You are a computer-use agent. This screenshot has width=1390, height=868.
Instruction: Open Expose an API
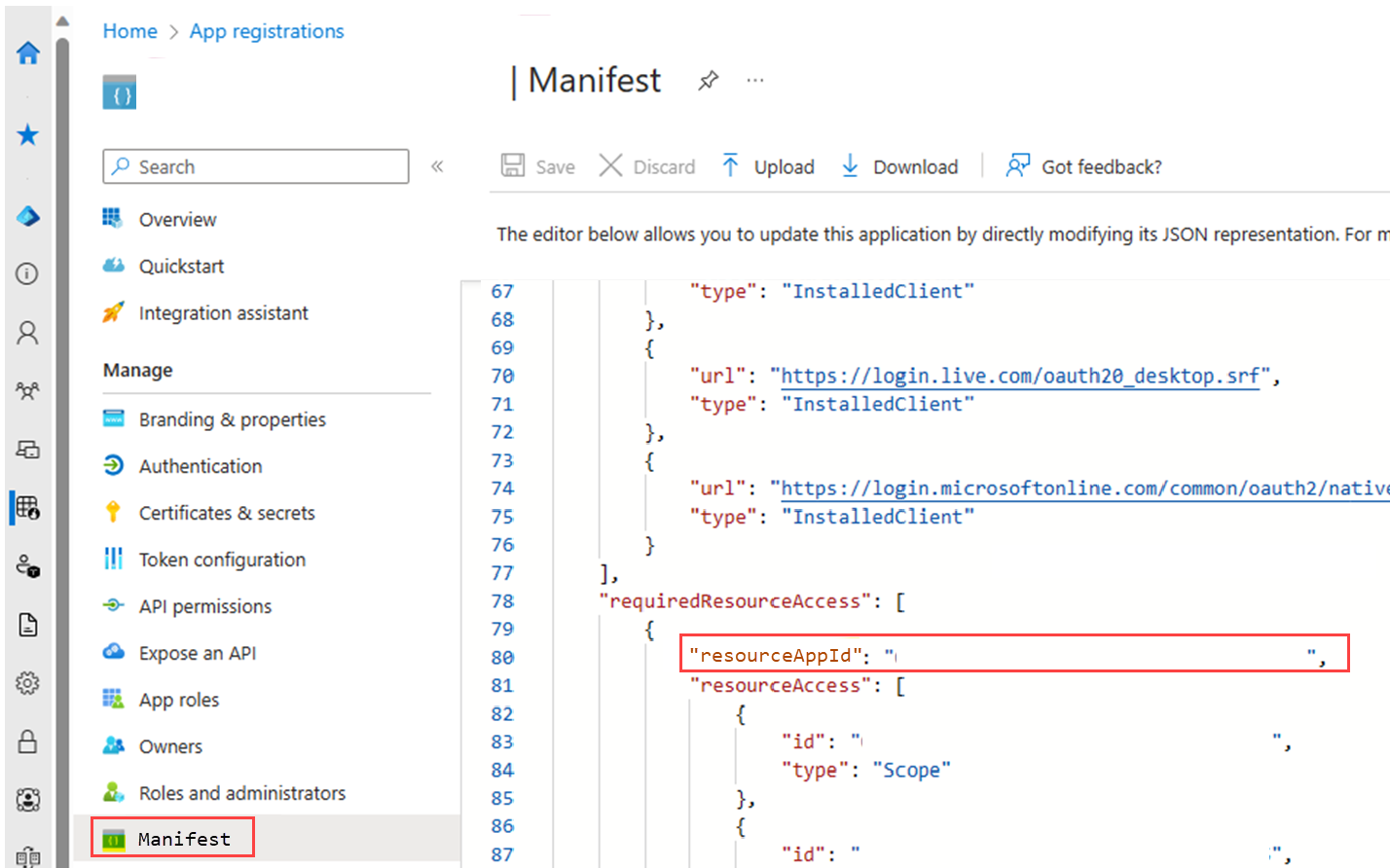coord(198,653)
